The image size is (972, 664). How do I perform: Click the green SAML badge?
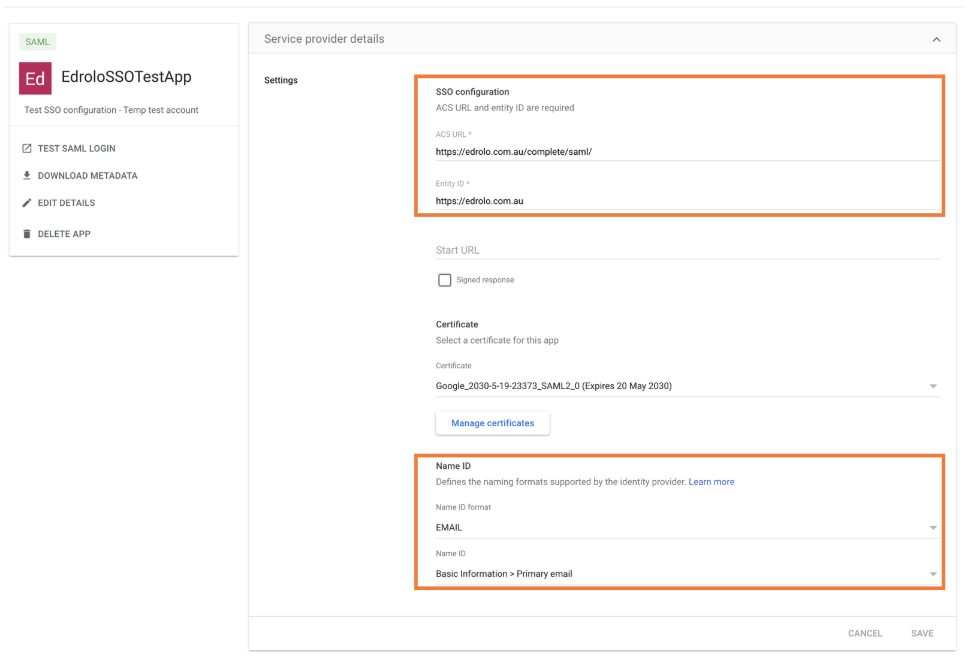(37, 42)
